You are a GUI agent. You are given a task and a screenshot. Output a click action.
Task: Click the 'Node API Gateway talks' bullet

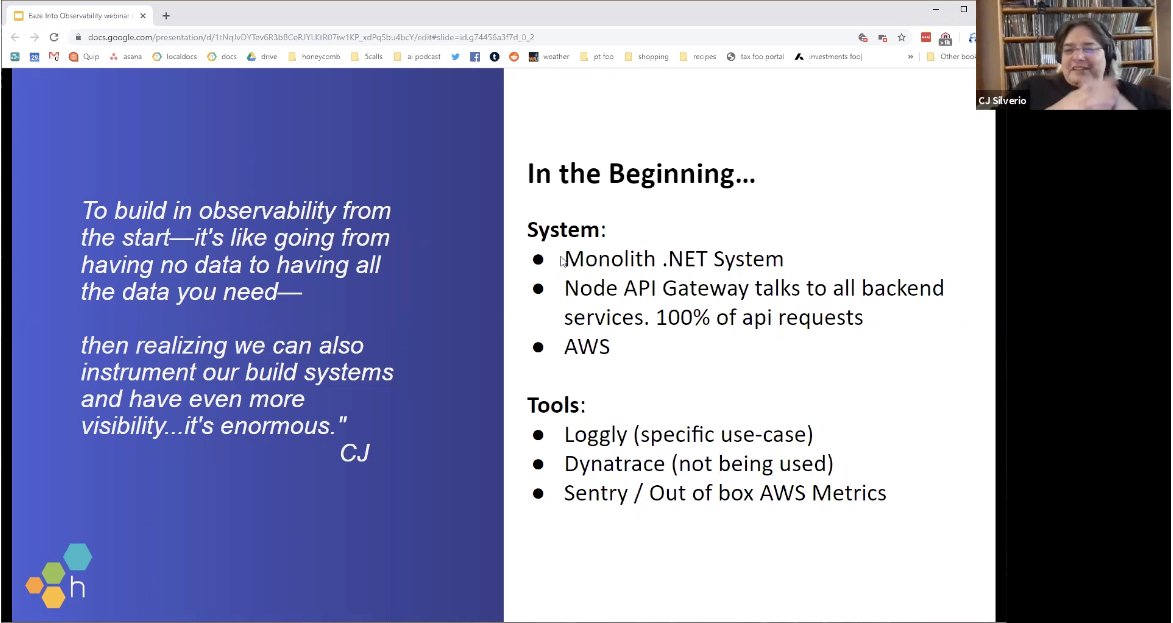pos(753,302)
